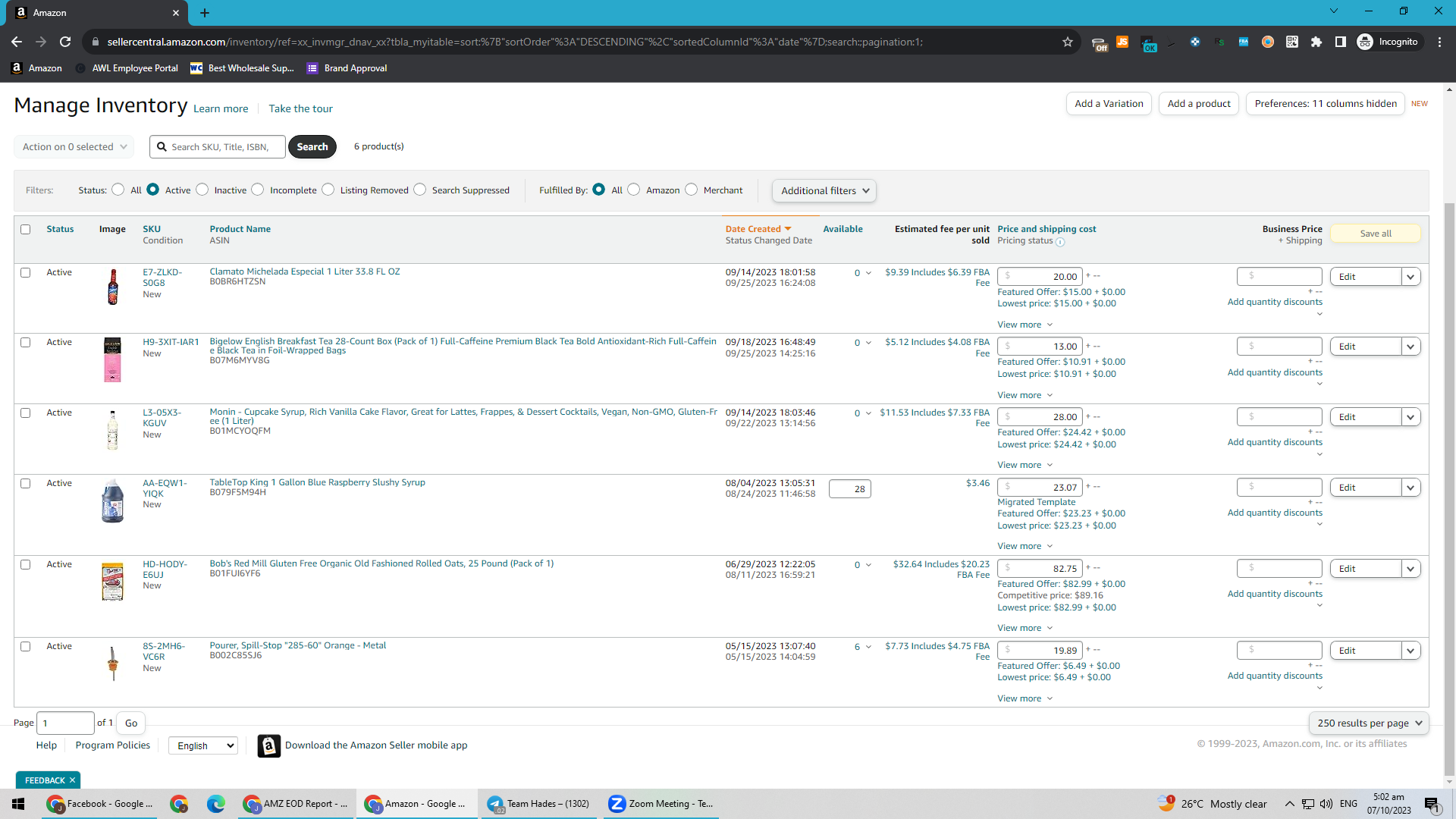The image size is (1456, 819).
Task: Filter Fulfilled By to Amazon
Action: (x=634, y=190)
